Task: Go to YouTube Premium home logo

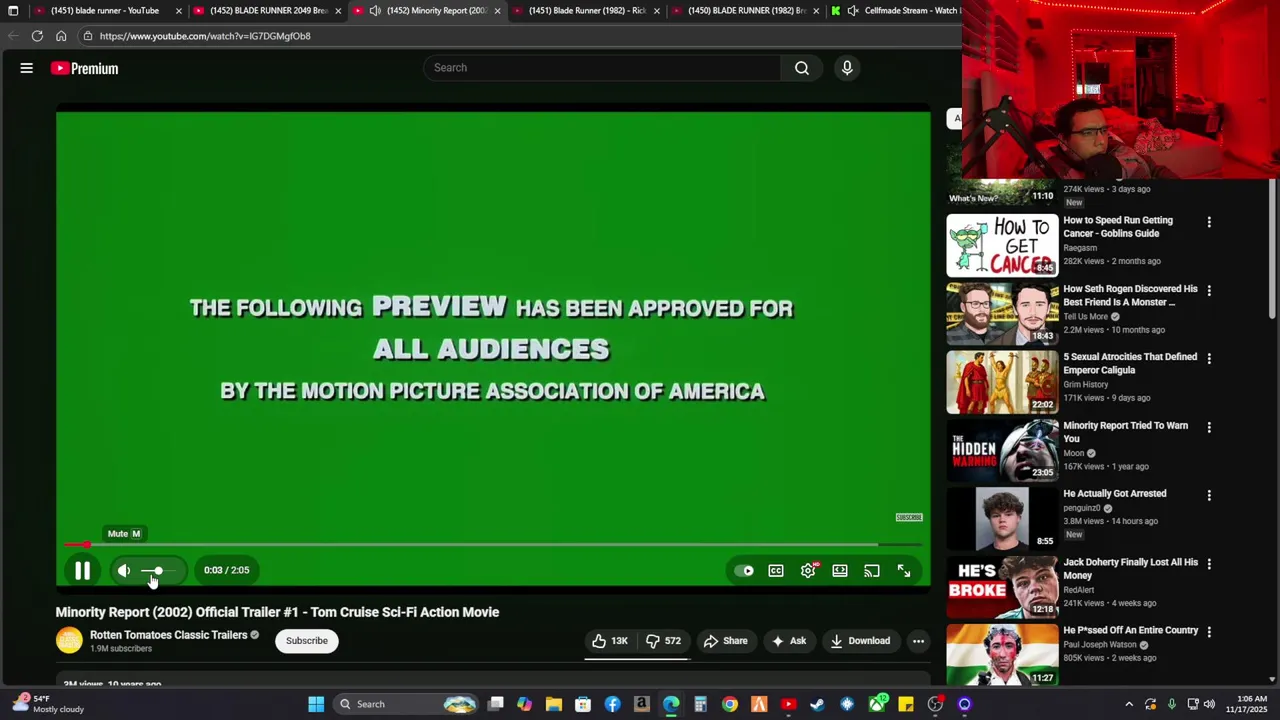Action: pyautogui.click(x=85, y=68)
